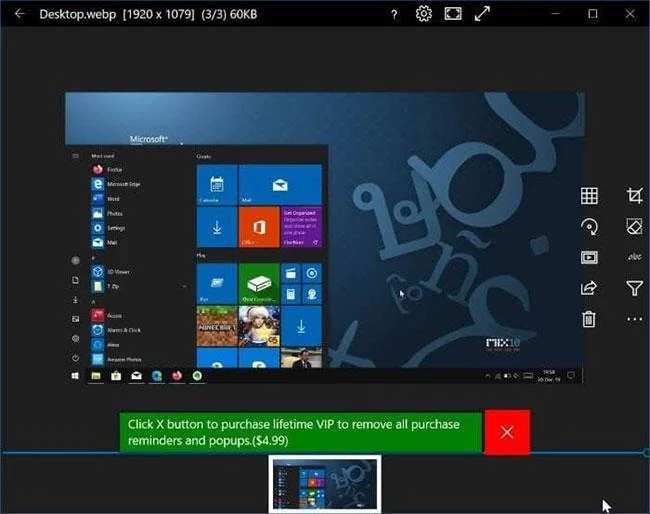Viewport: 650px width, 514px height.
Task: Select the Crop tool icon
Action: point(635,195)
